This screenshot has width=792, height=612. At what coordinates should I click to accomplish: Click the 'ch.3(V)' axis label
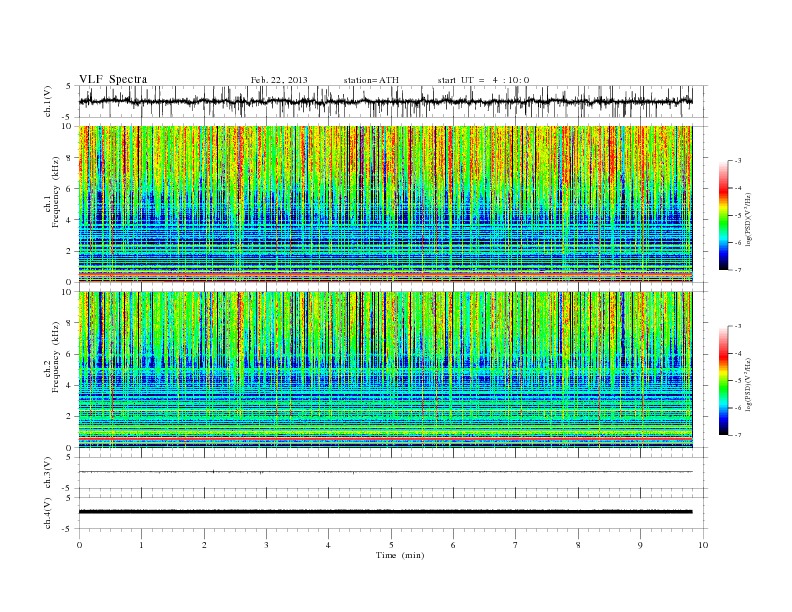(x=48, y=473)
